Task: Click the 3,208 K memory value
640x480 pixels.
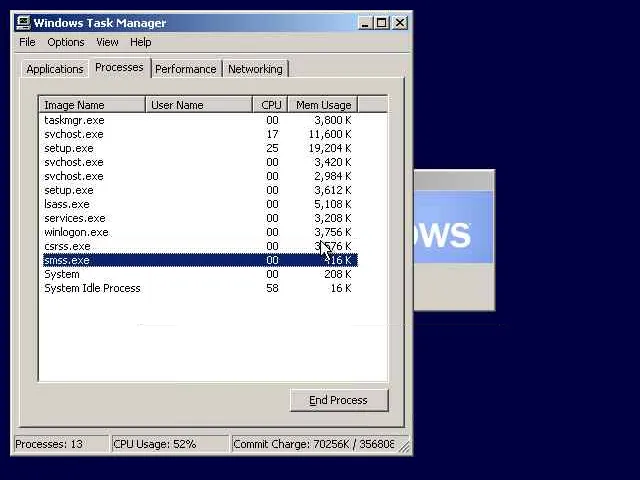Action: tap(332, 218)
